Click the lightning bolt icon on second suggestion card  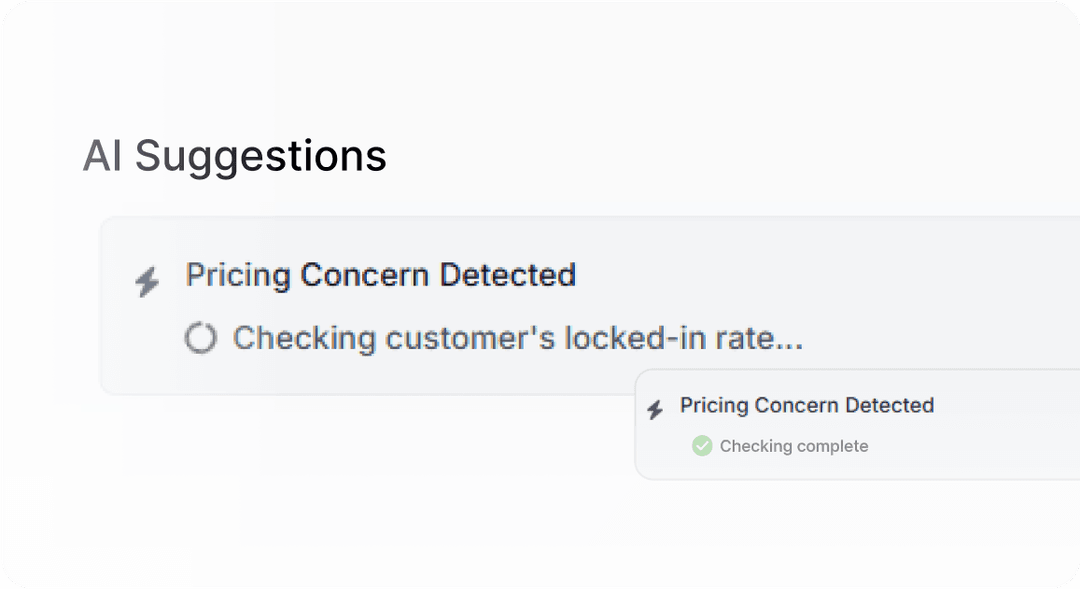pos(657,408)
